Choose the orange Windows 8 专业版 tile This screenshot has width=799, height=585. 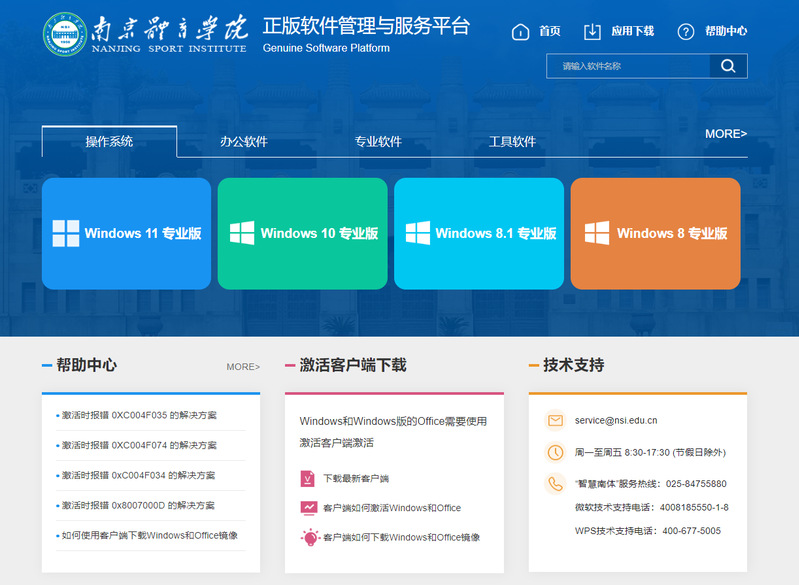(655, 234)
